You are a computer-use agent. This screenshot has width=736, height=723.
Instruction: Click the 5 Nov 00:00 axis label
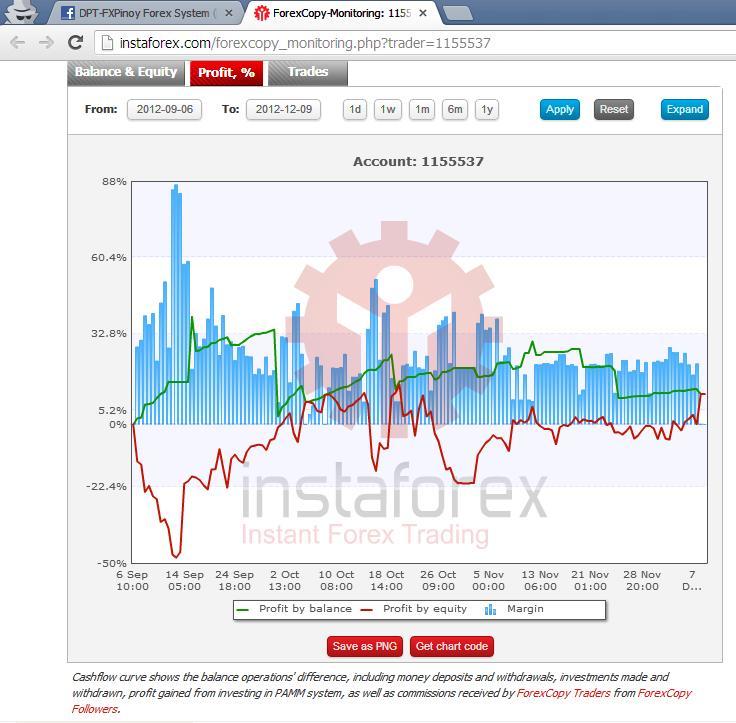[x=488, y=581]
